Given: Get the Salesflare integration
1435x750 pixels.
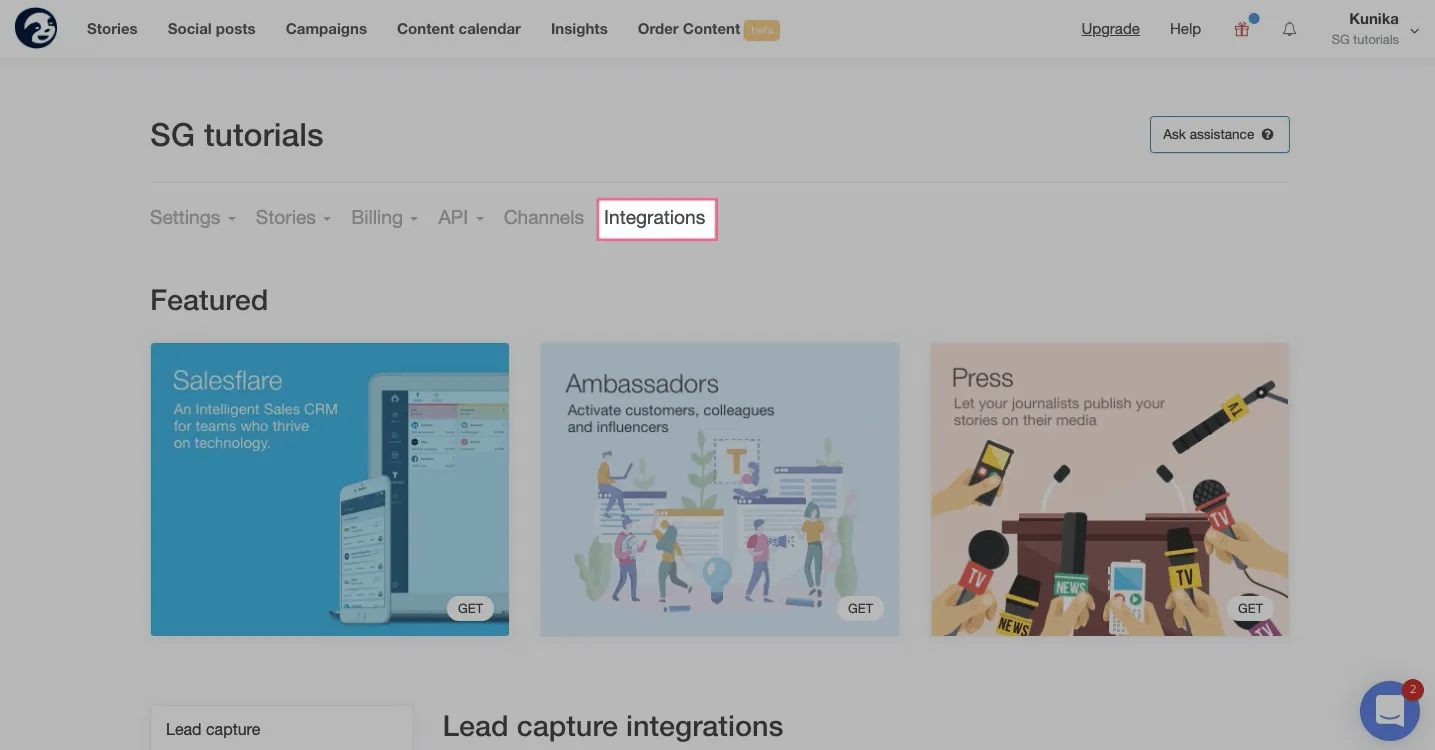Looking at the screenshot, I should pos(470,608).
